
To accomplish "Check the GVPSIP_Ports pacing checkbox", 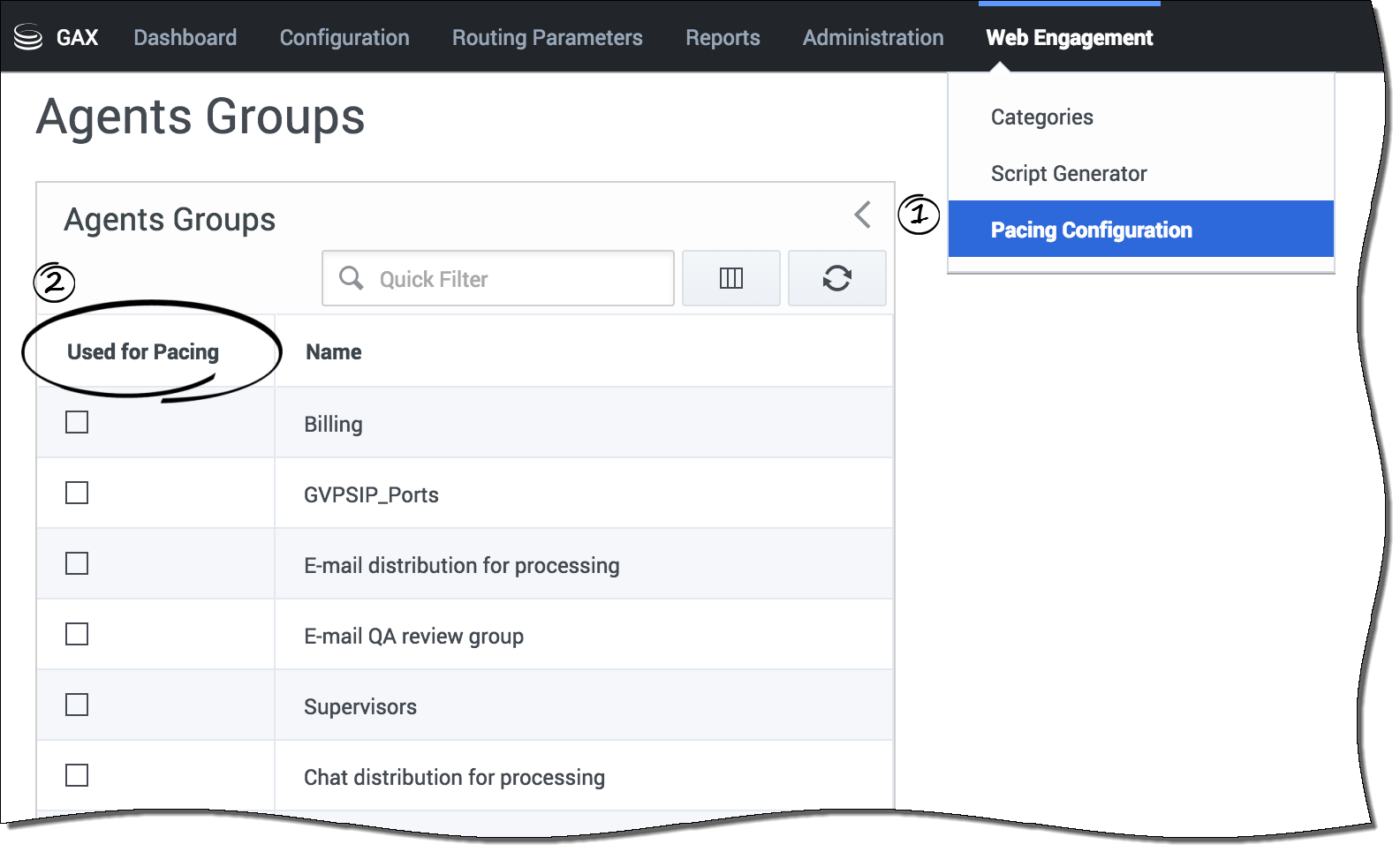I will pyautogui.click(x=77, y=494).
